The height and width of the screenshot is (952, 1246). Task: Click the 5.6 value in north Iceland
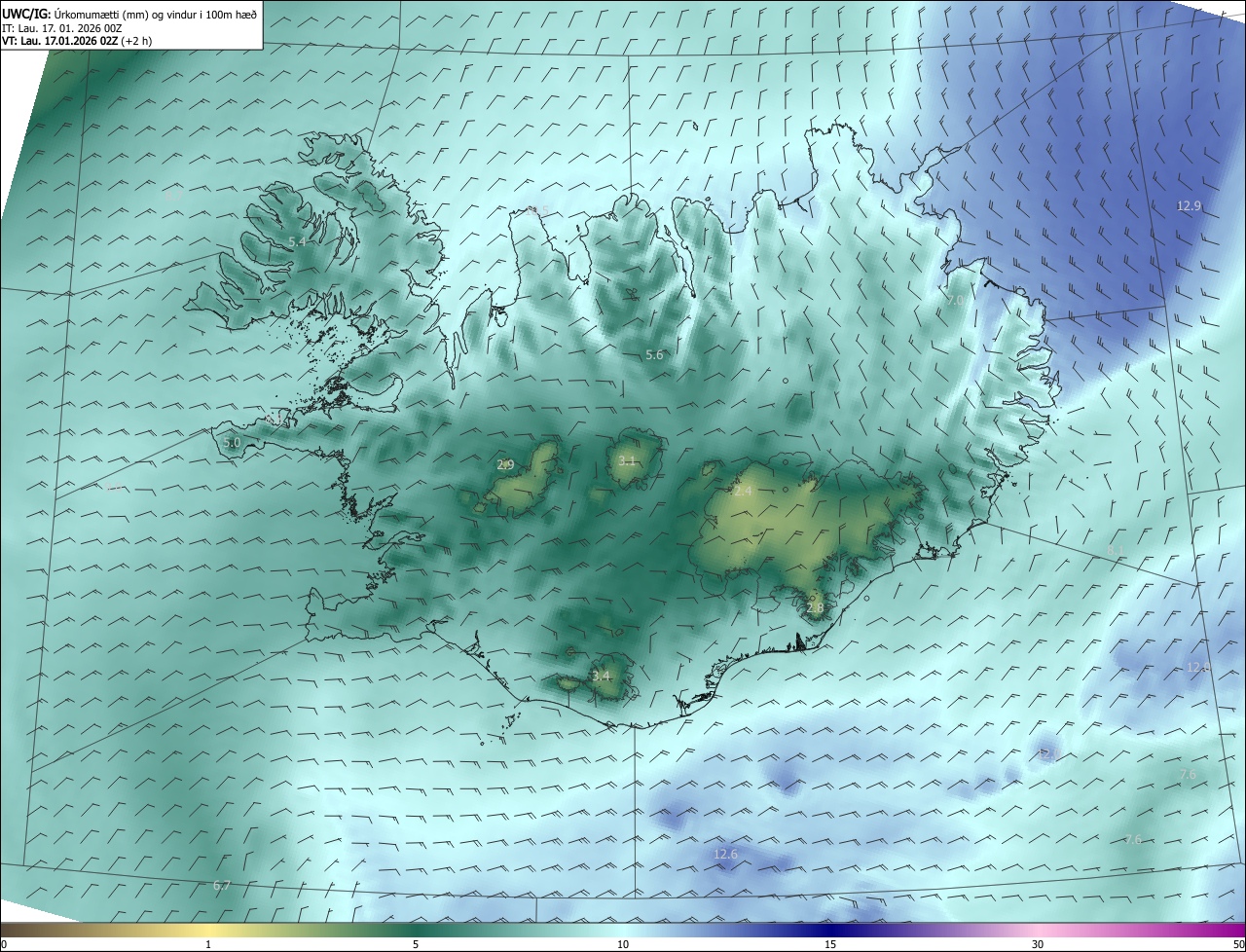click(654, 355)
